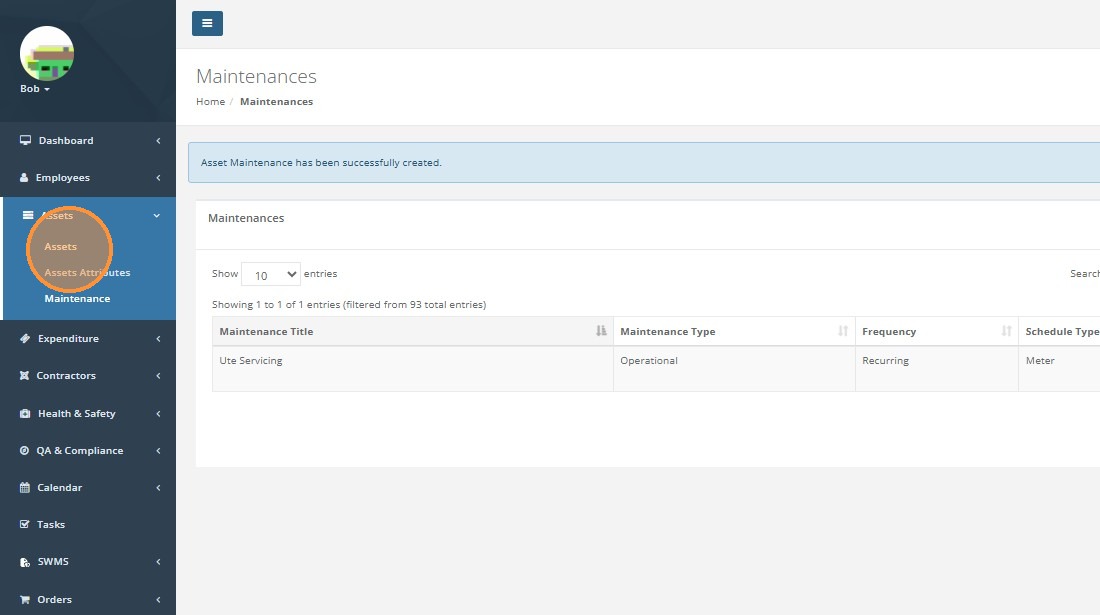Click the Expenditure tag icon
The image size is (1100, 615).
pyautogui.click(x=26, y=339)
